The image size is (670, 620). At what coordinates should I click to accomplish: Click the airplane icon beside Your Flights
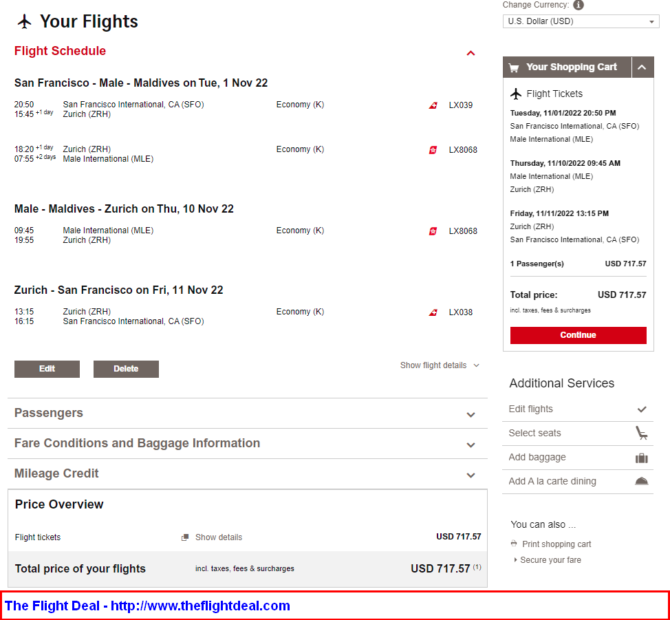click(25, 21)
